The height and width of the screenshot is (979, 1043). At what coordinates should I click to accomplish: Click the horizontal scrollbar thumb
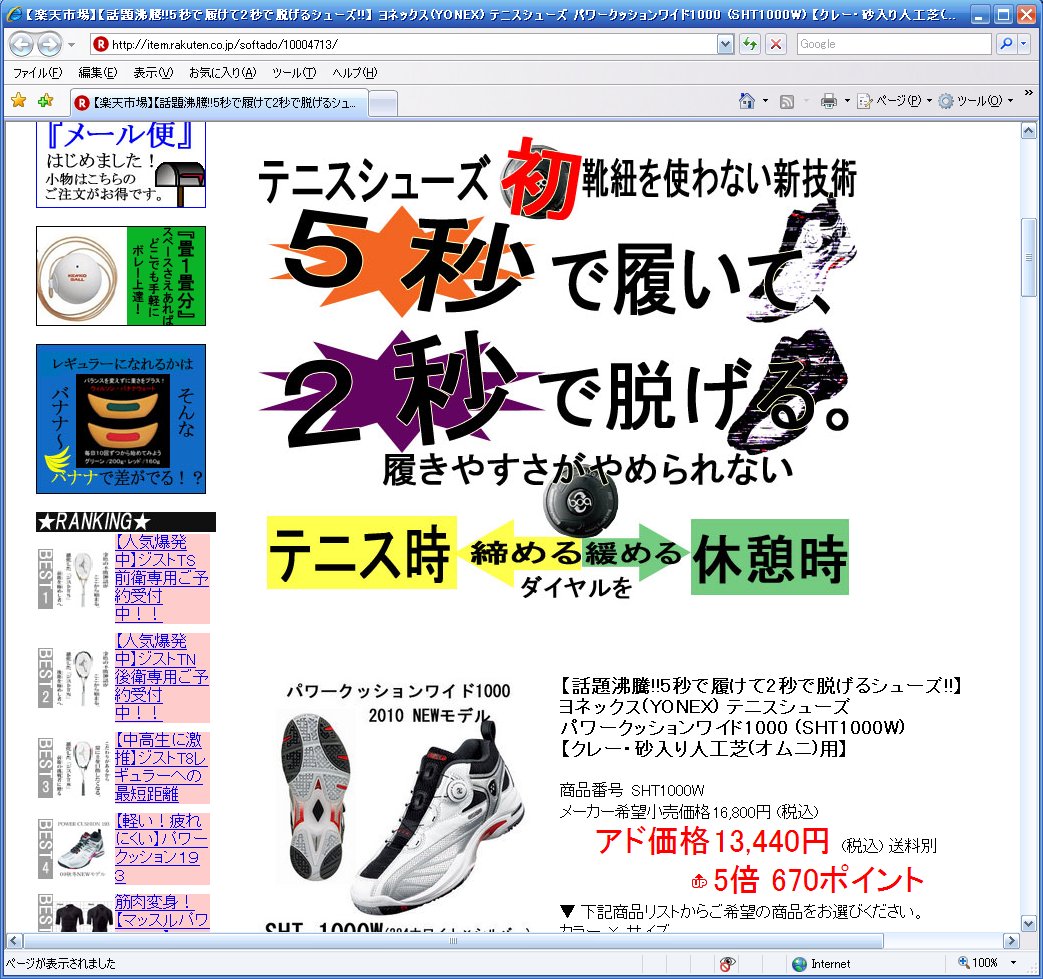(453, 940)
